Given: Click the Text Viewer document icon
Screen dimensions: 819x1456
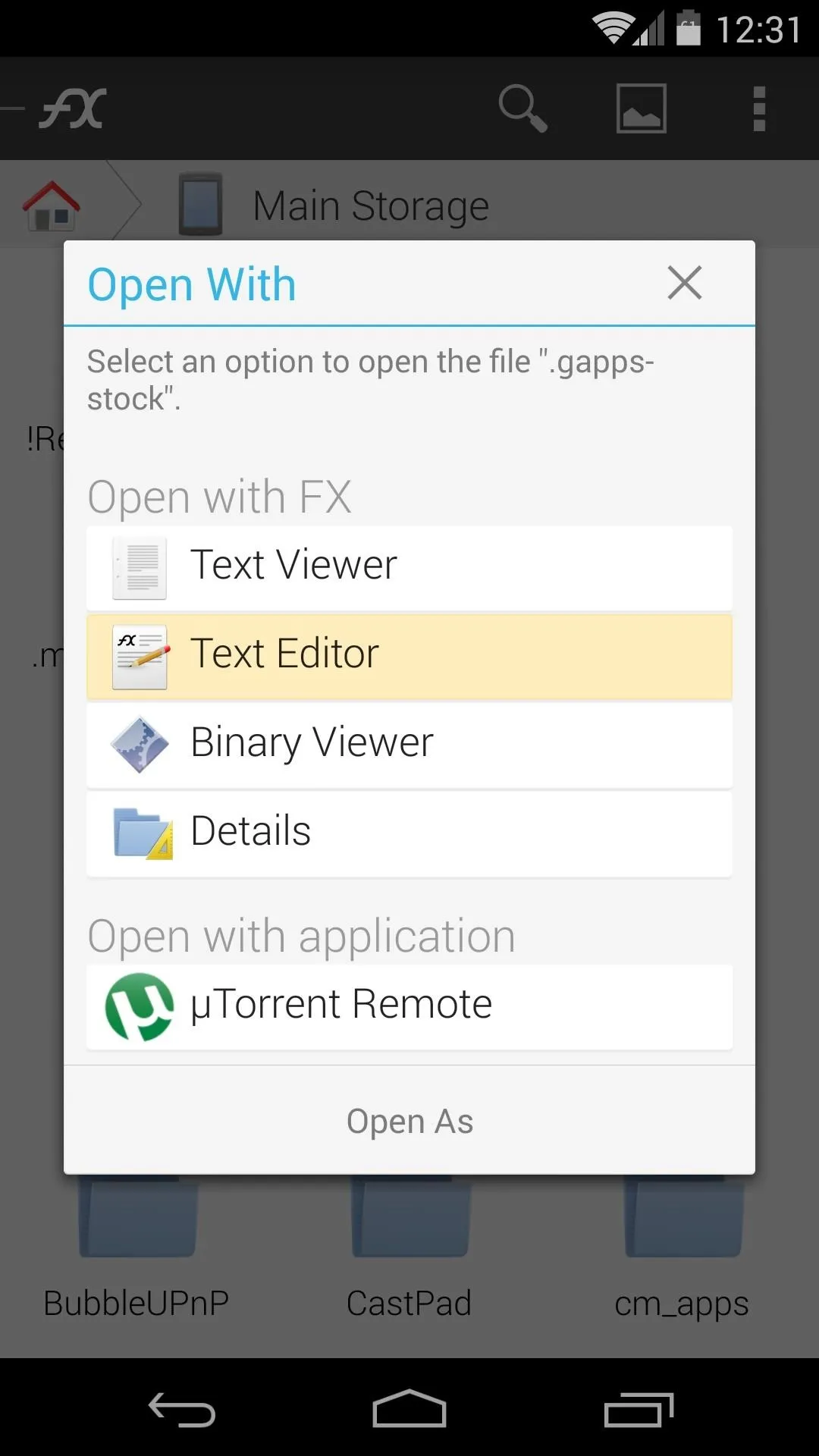Looking at the screenshot, I should tap(140, 567).
